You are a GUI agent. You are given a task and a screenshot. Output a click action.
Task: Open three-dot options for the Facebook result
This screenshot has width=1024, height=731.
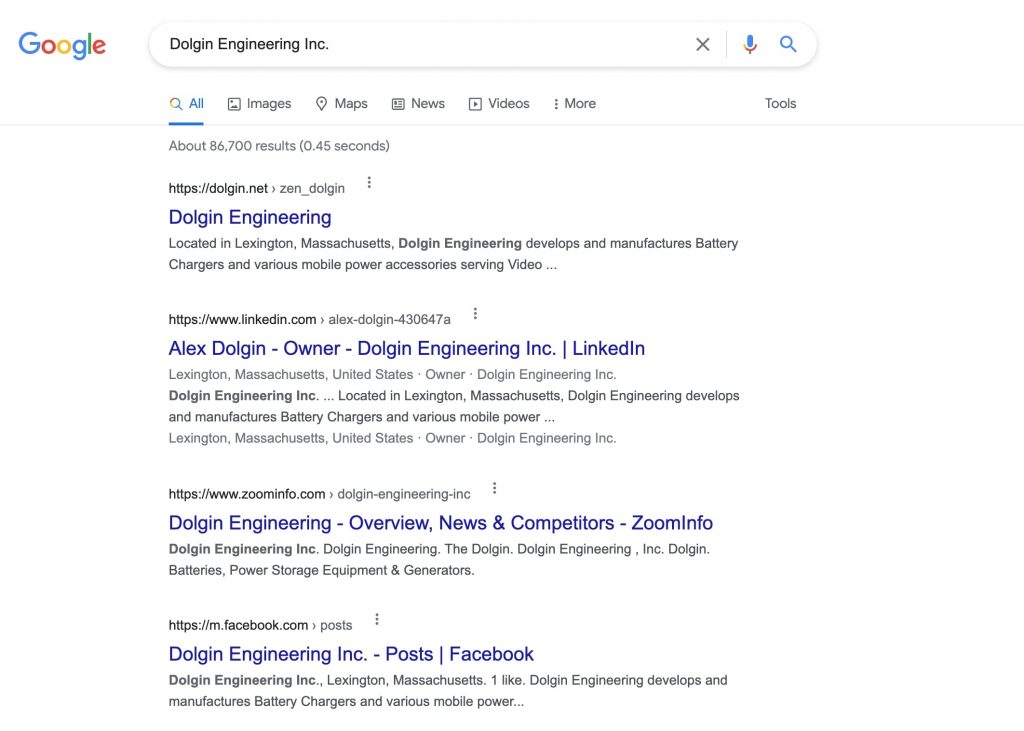(x=377, y=619)
